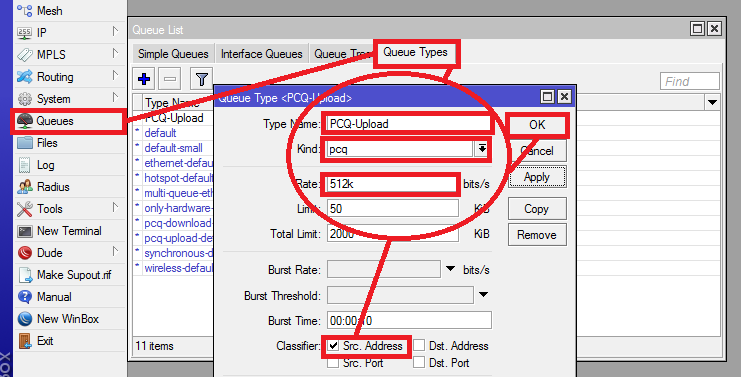Viewport: 741px width, 377px height.
Task: Toggle the Src. Port classifier checkbox
Action: click(x=333, y=363)
